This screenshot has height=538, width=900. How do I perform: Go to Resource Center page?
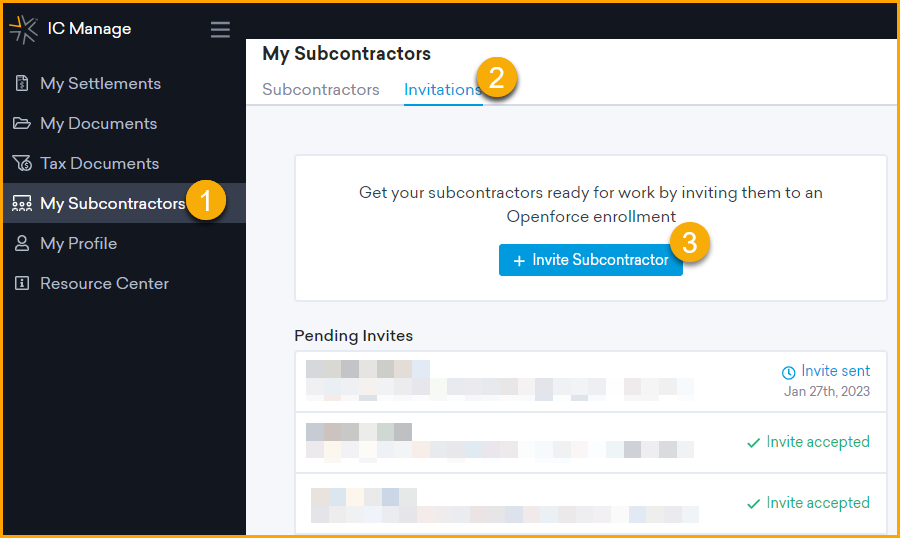[x=104, y=283]
